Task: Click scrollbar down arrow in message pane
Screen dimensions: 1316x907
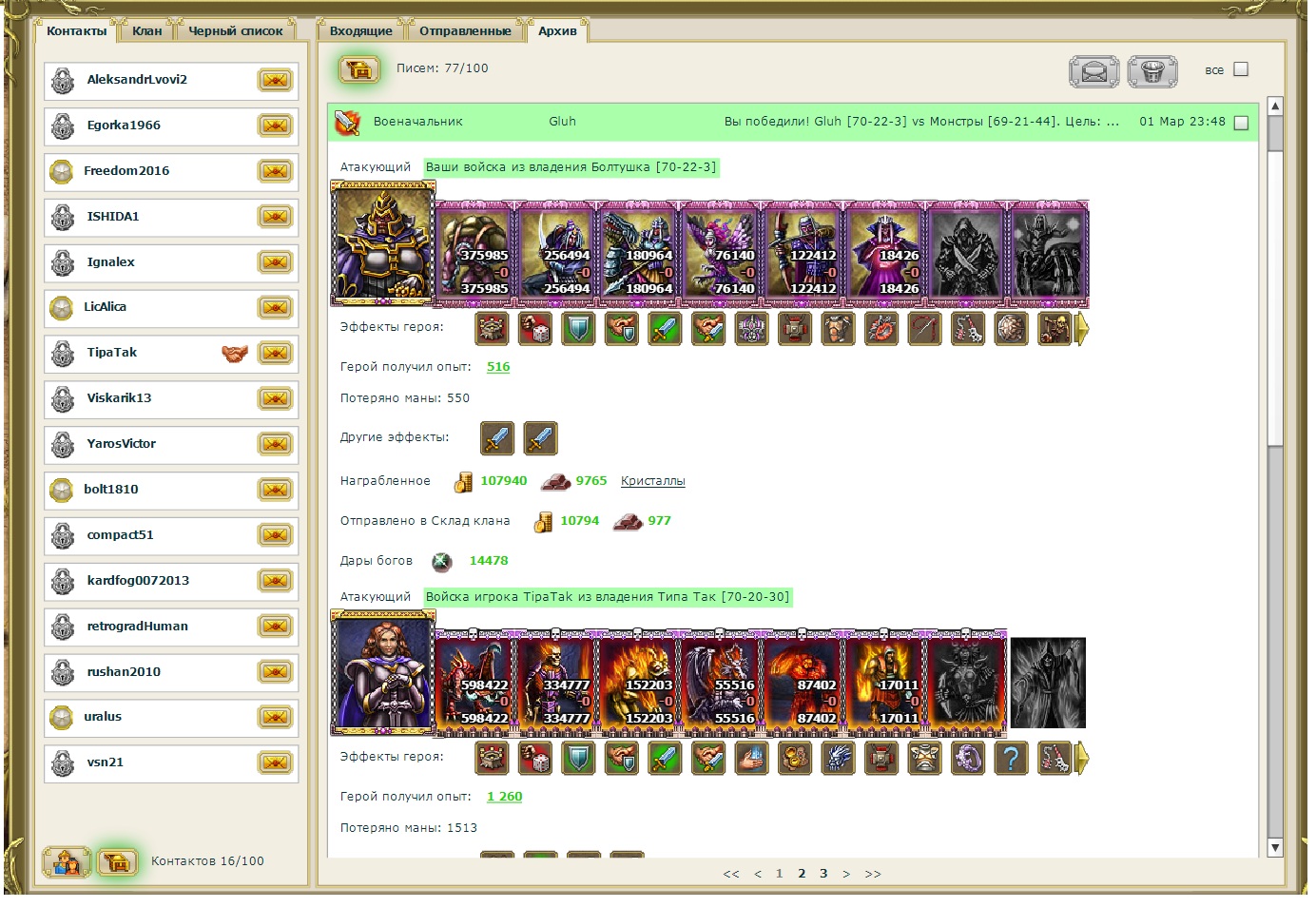Action: pyautogui.click(x=1275, y=848)
